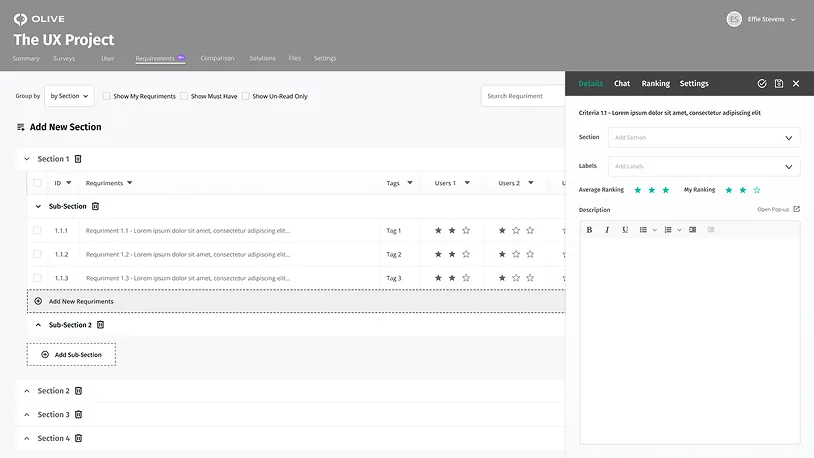Screen dimensions: 814x458
Task: Delete Sub-Section 2 using its trash icon
Action: coord(101,325)
